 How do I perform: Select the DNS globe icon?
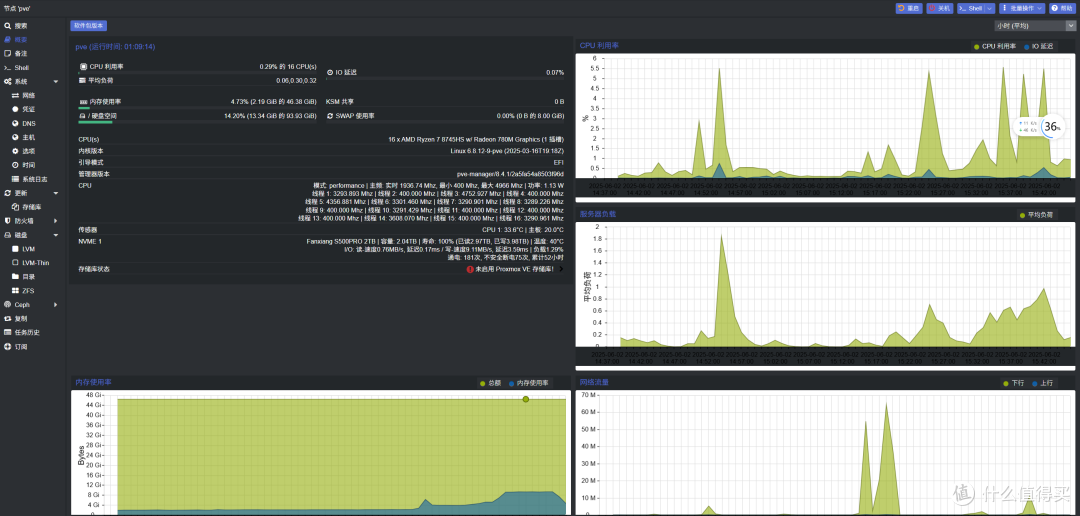15,123
